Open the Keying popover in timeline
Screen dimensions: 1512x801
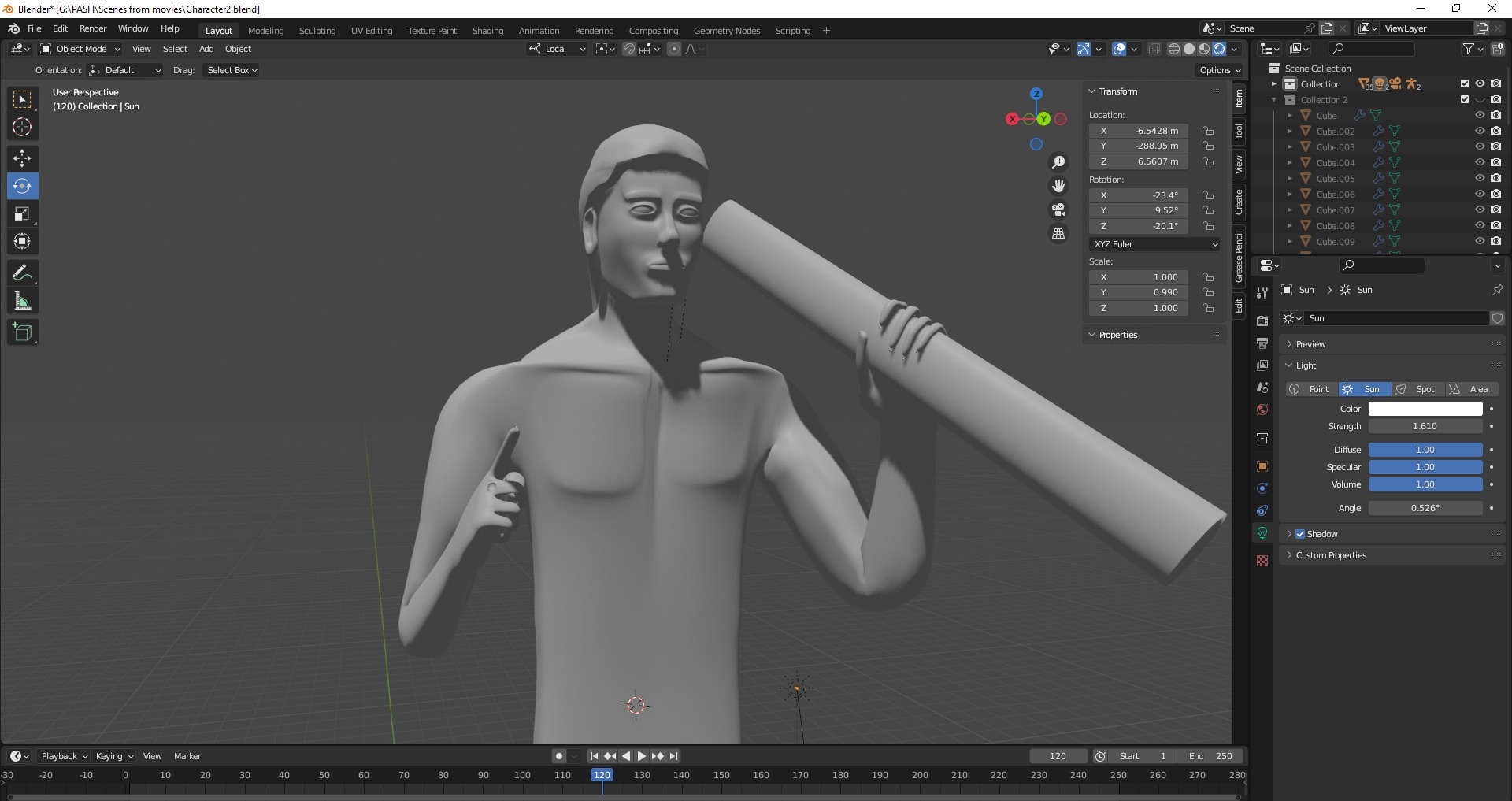114,756
